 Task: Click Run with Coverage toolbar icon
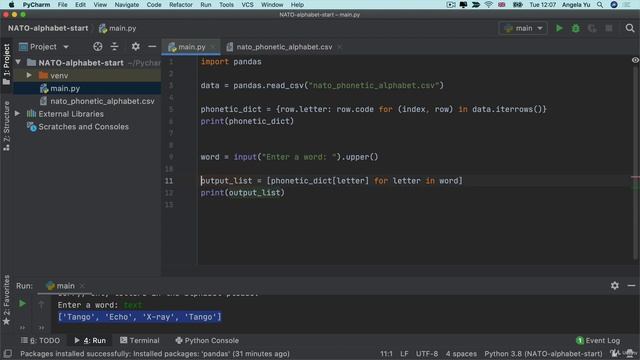592,28
